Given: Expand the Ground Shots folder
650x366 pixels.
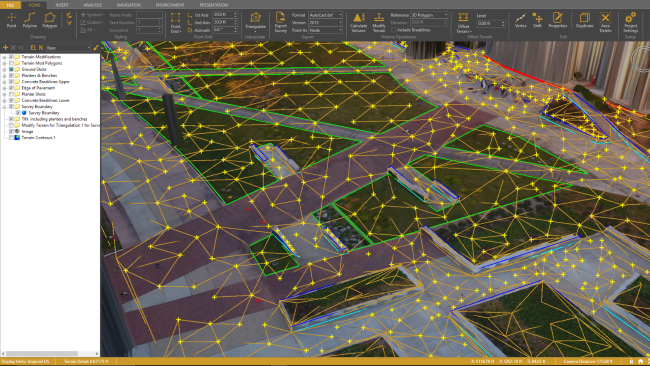Looking at the screenshot, I should tap(4, 69).
